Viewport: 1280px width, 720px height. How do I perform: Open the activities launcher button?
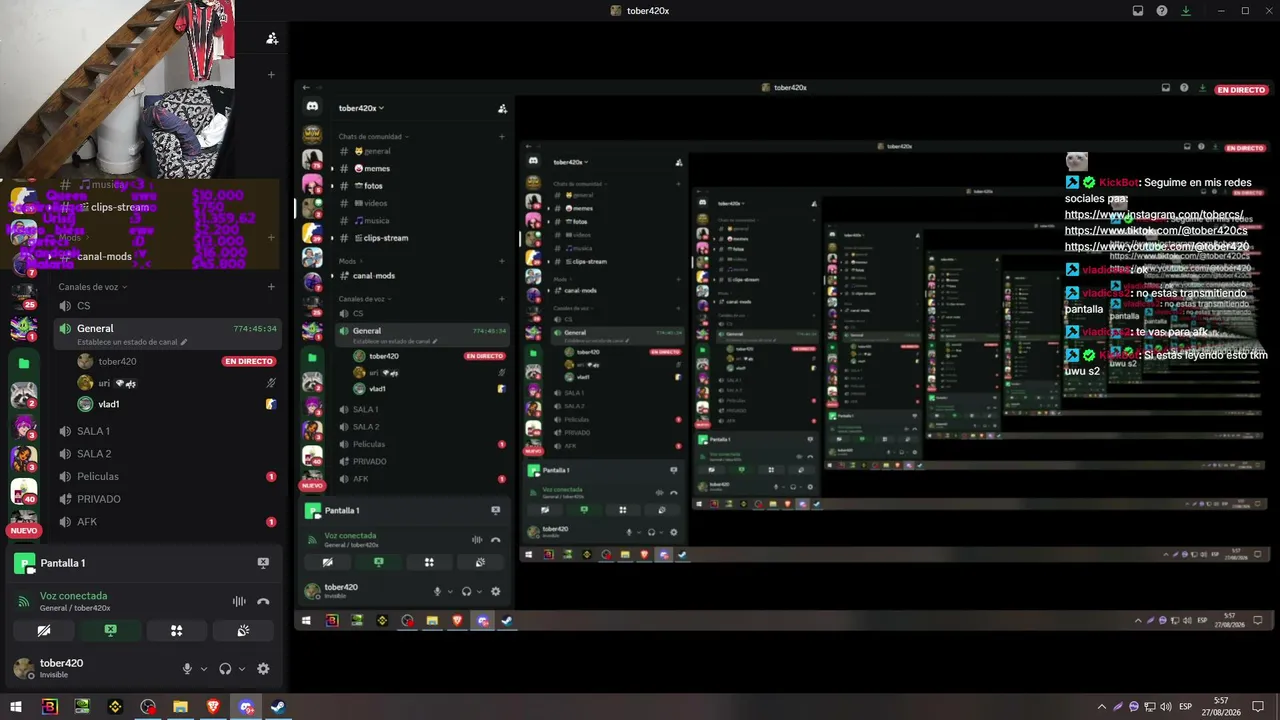click(176, 631)
